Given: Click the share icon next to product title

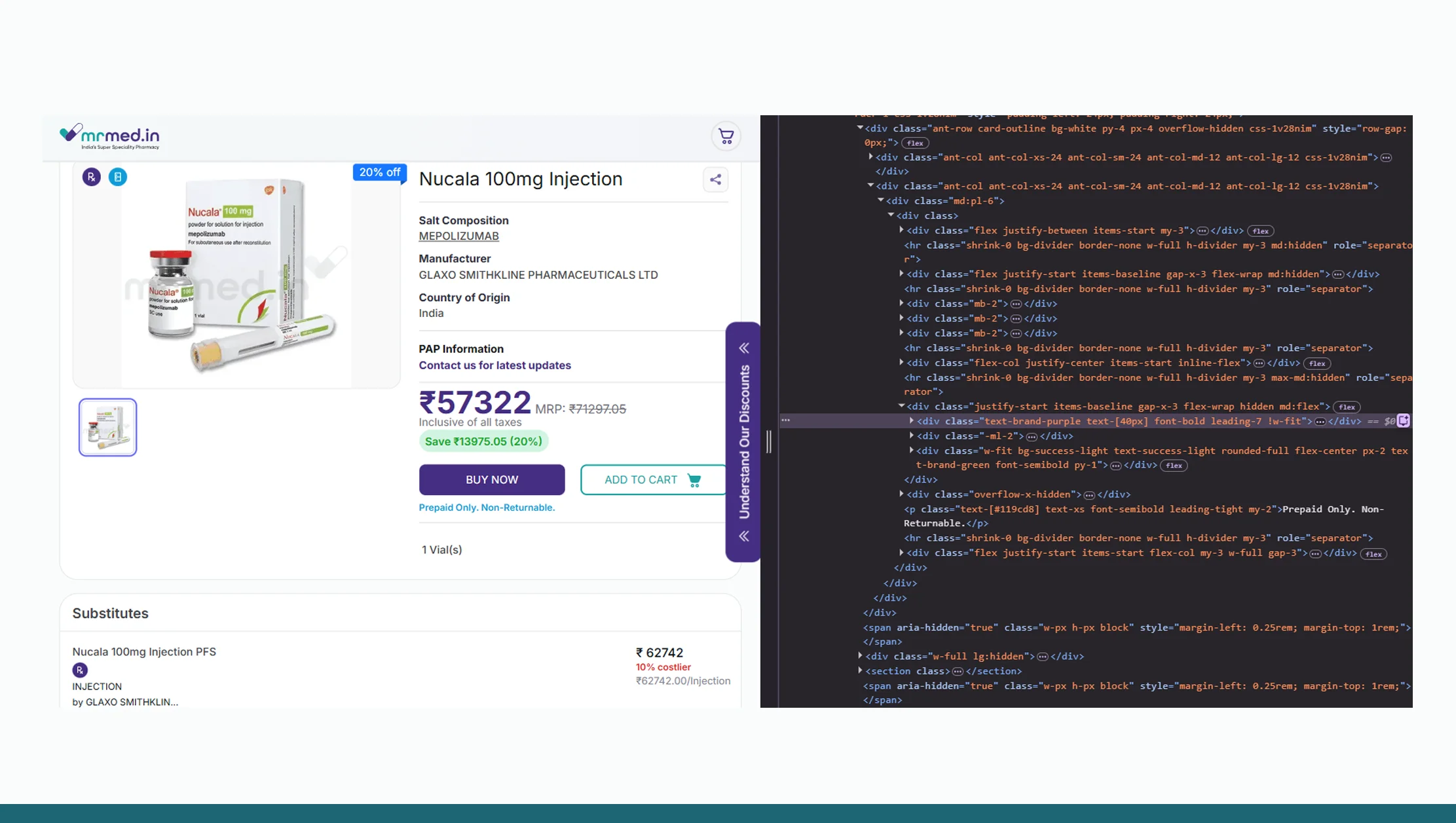Looking at the screenshot, I should 715,179.
